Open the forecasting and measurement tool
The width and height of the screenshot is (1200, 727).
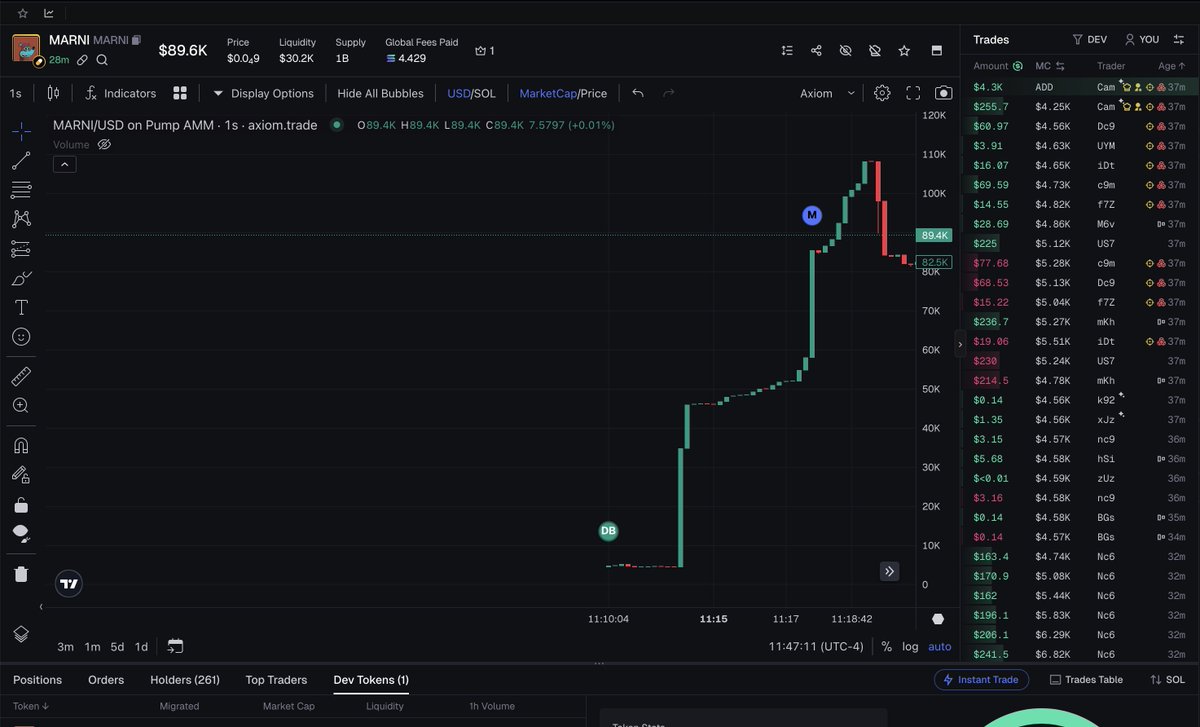coord(21,249)
